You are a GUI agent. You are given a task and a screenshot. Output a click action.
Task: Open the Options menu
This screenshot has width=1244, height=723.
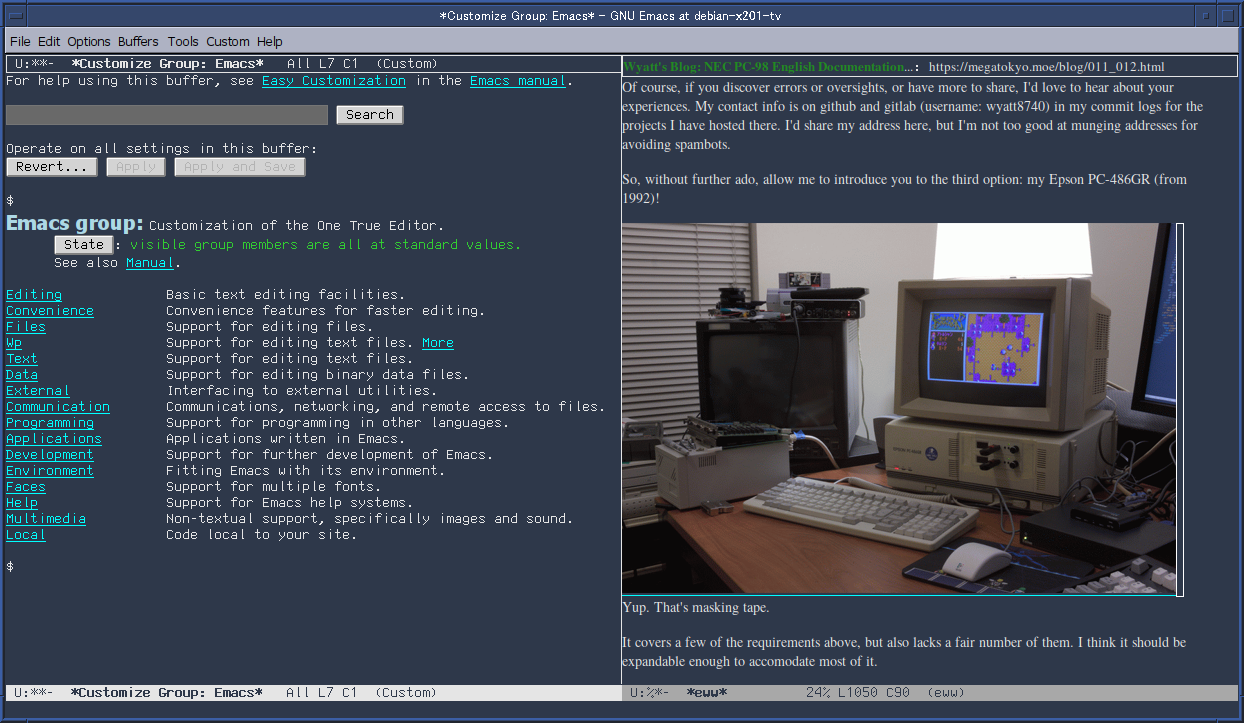tap(89, 42)
